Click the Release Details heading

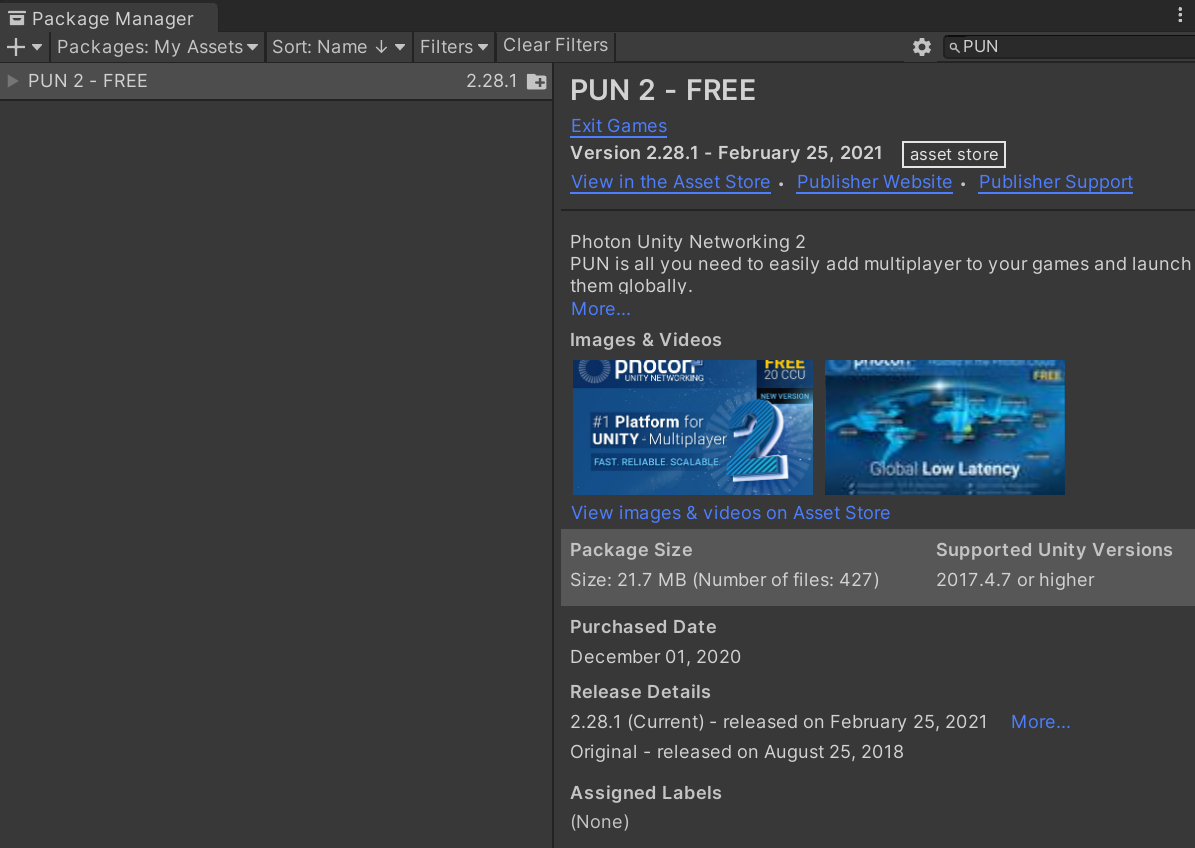pos(640,692)
